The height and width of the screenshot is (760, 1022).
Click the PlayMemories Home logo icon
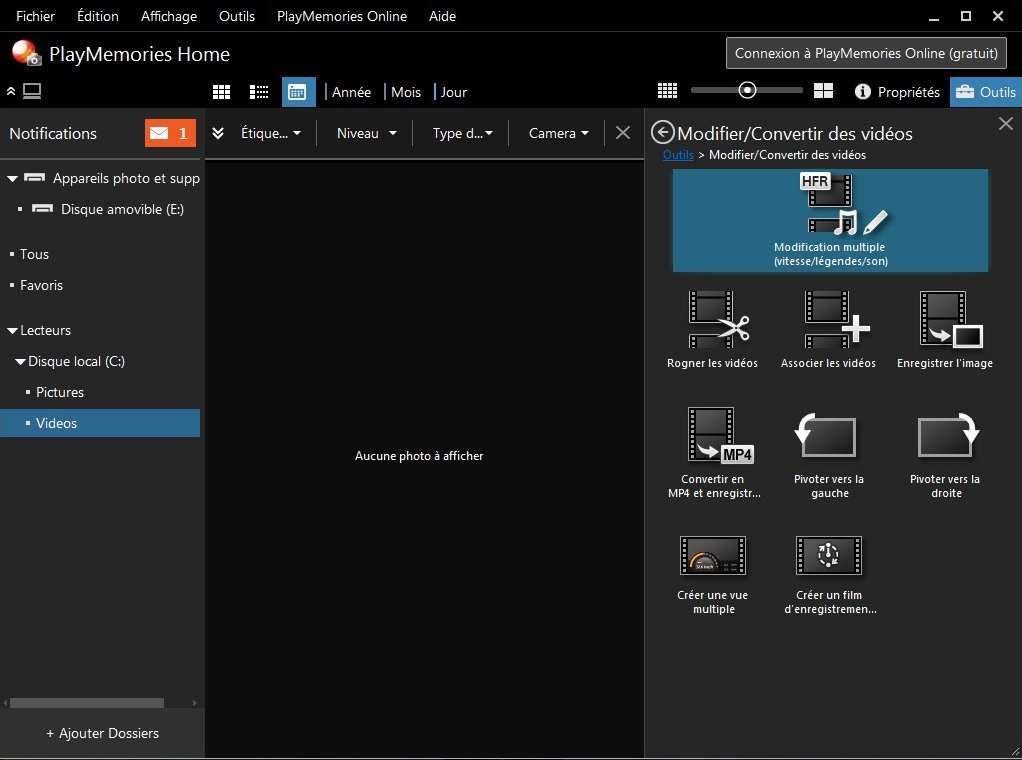pos(26,53)
